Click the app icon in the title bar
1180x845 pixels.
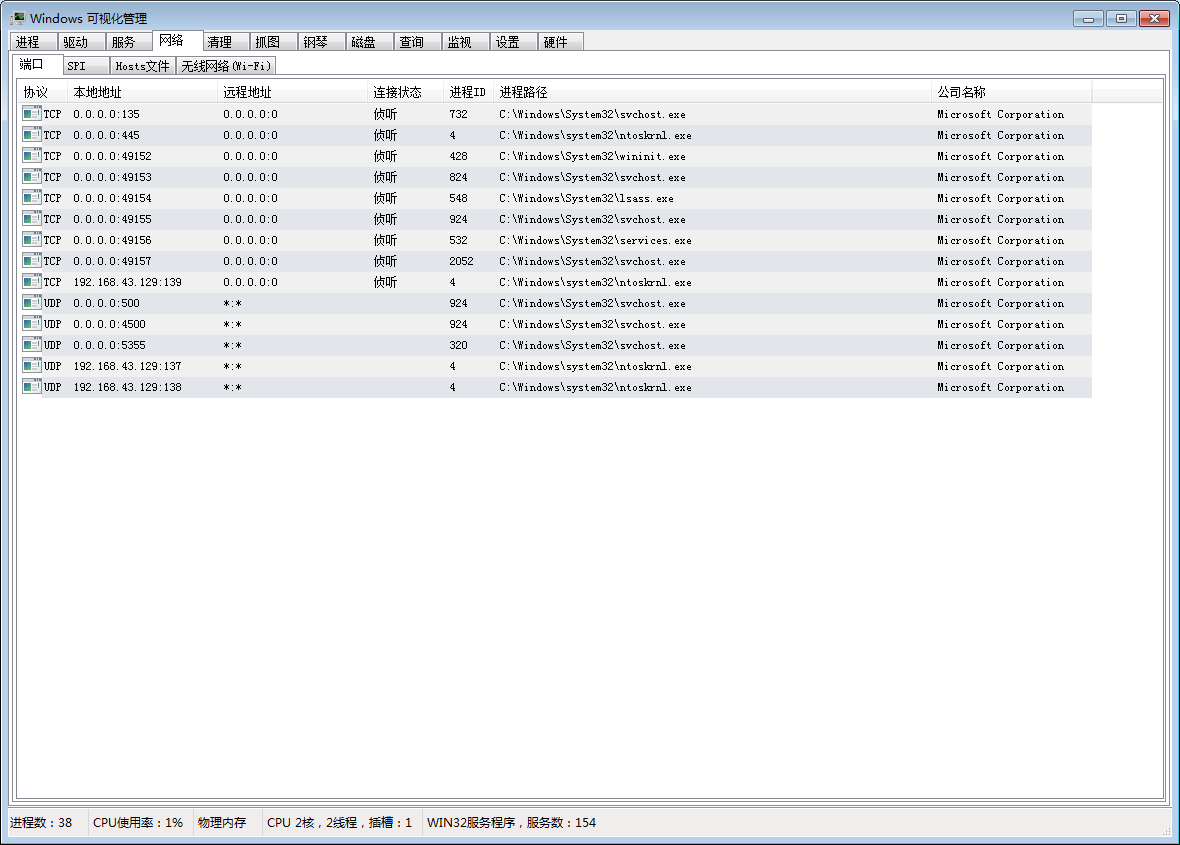[18, 18]
